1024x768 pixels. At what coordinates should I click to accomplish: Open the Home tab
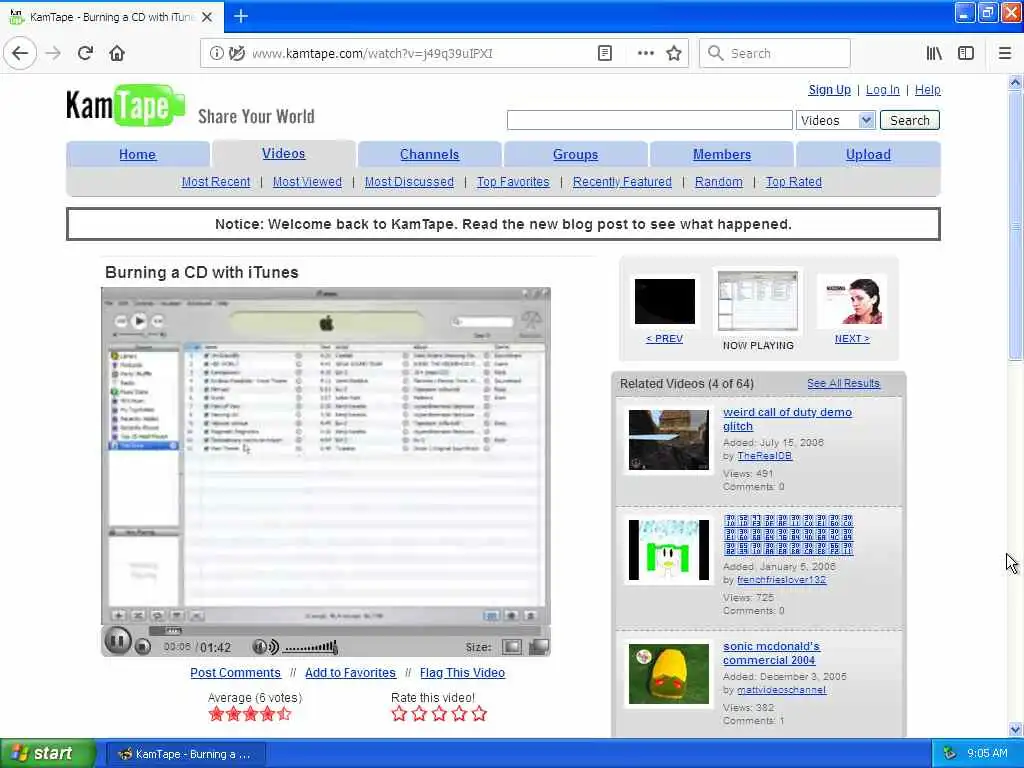pyautogui.click(x=137, y=154)
